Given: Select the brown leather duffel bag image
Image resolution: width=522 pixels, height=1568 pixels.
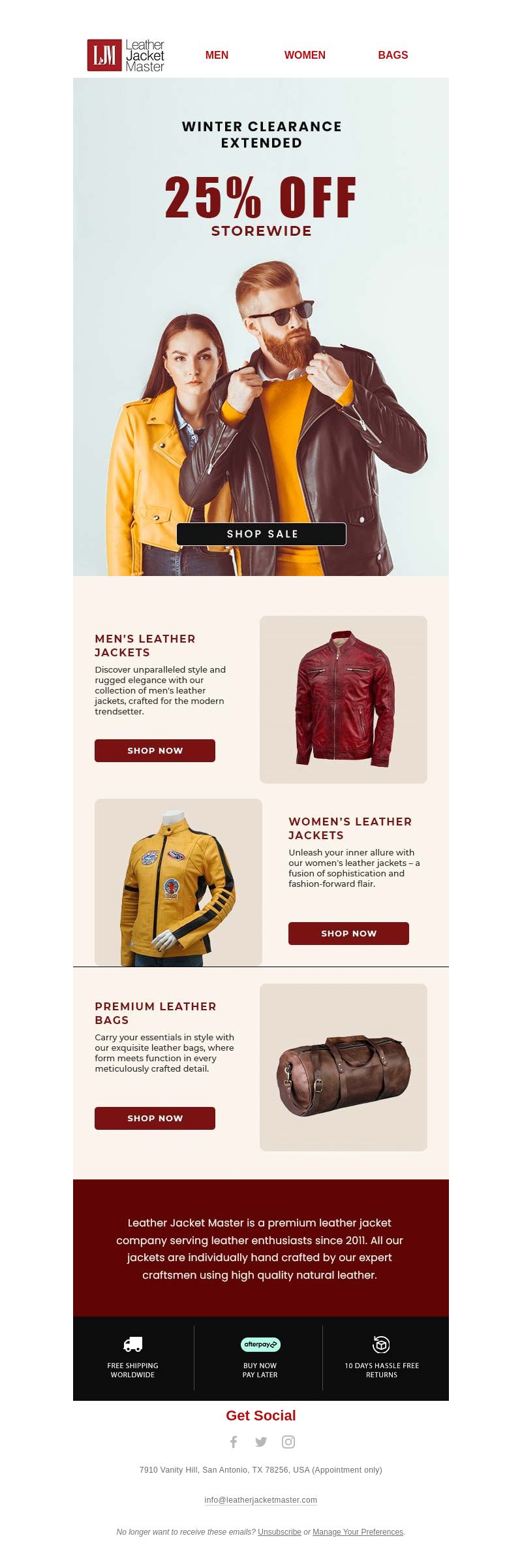Looking at the screenshot, I should tap(343, 1067).
